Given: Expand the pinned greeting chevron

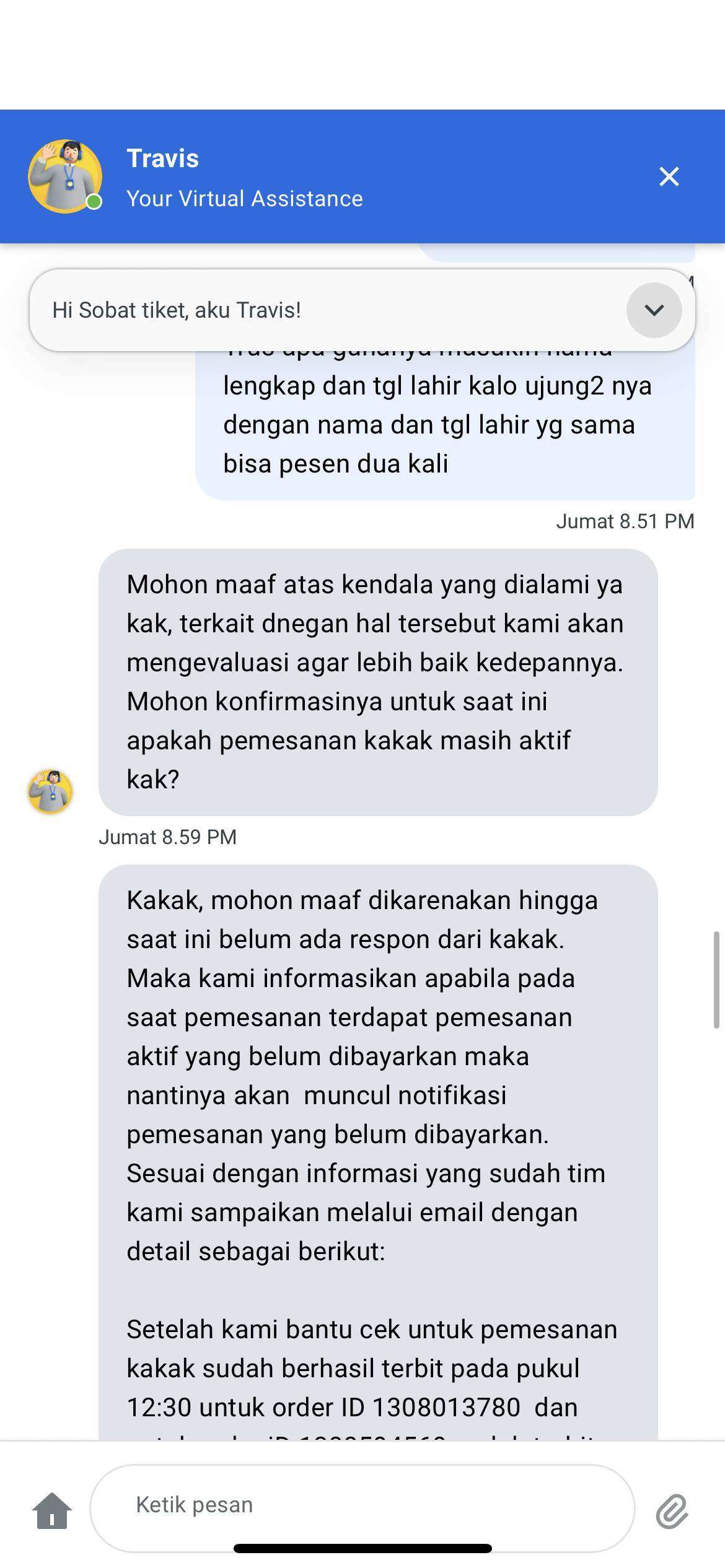Looking at the screenshot, I should [654, 310].
